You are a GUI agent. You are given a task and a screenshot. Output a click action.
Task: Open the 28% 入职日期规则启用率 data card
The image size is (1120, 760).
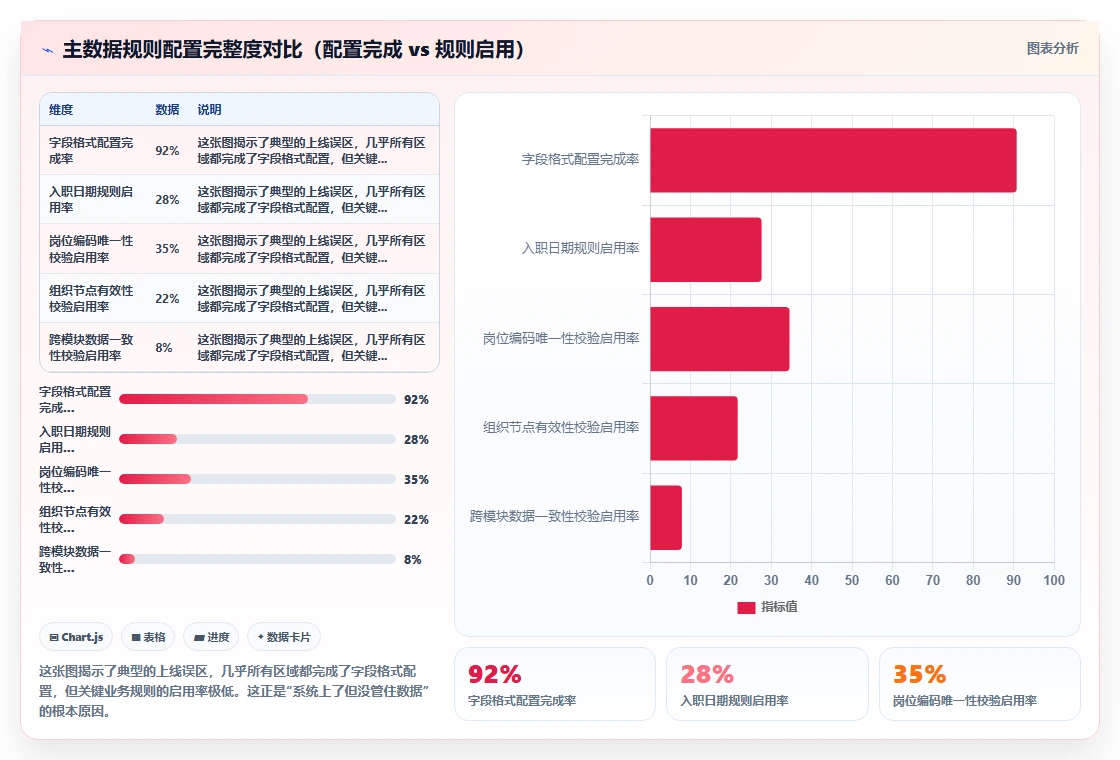tap(767, 684)
